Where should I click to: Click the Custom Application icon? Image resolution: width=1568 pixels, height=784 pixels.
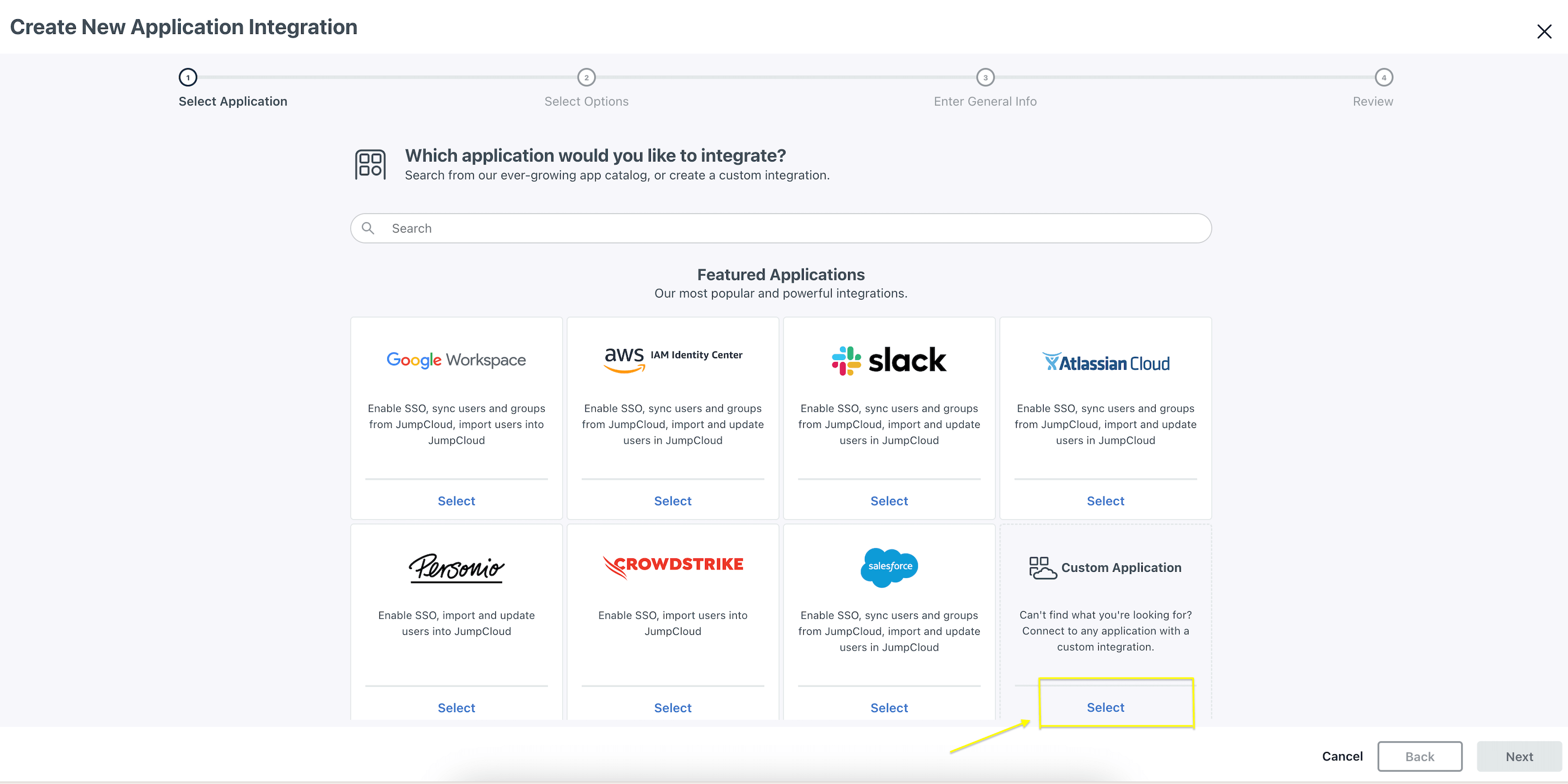coord(1042,567)
